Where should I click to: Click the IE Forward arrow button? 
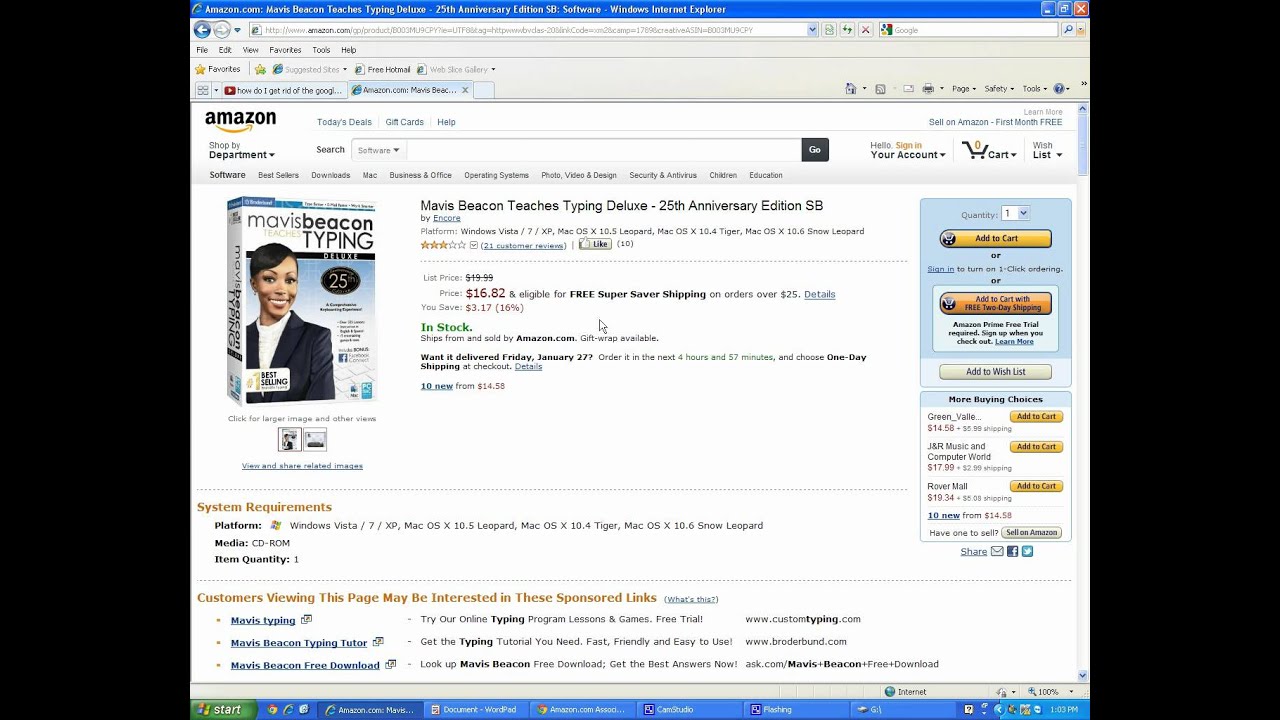(222, 30)
